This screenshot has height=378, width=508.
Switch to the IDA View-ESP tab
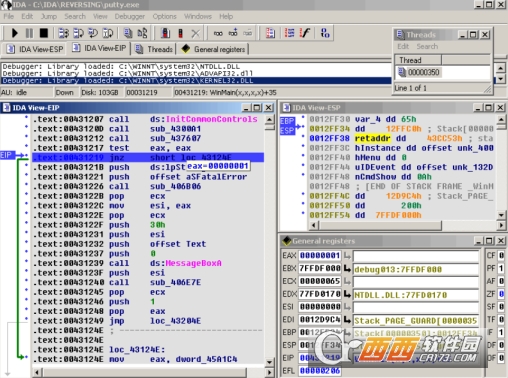[35, 49]
